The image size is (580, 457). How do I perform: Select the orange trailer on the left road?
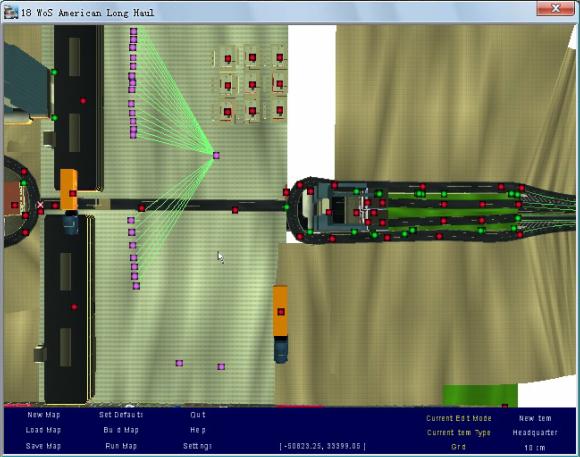69,190
